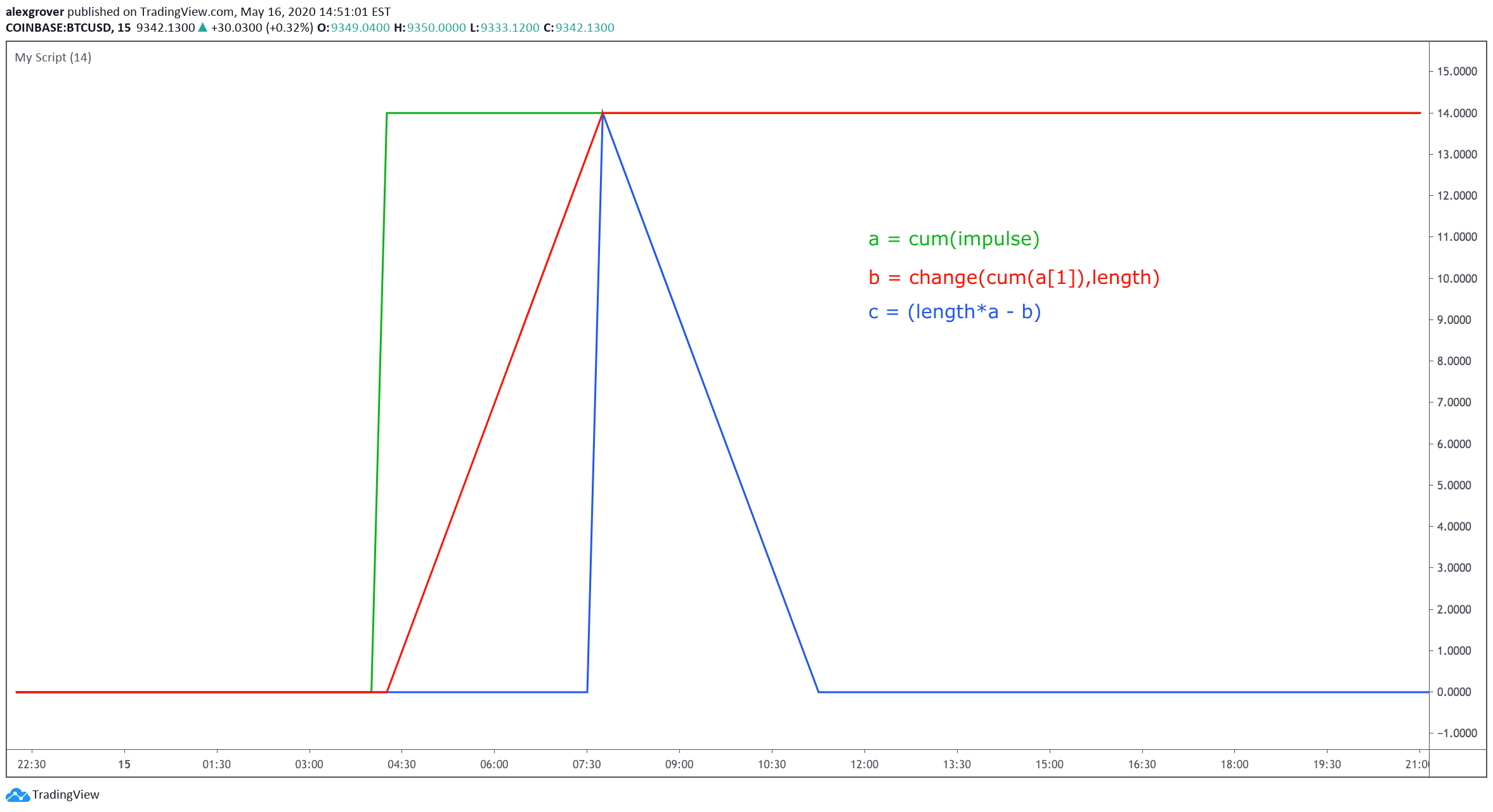Image resolution: width=1493 pixels, height=812 pixels.
Task: Click the 04:30 time axis label
Action: tap(401, 764)
